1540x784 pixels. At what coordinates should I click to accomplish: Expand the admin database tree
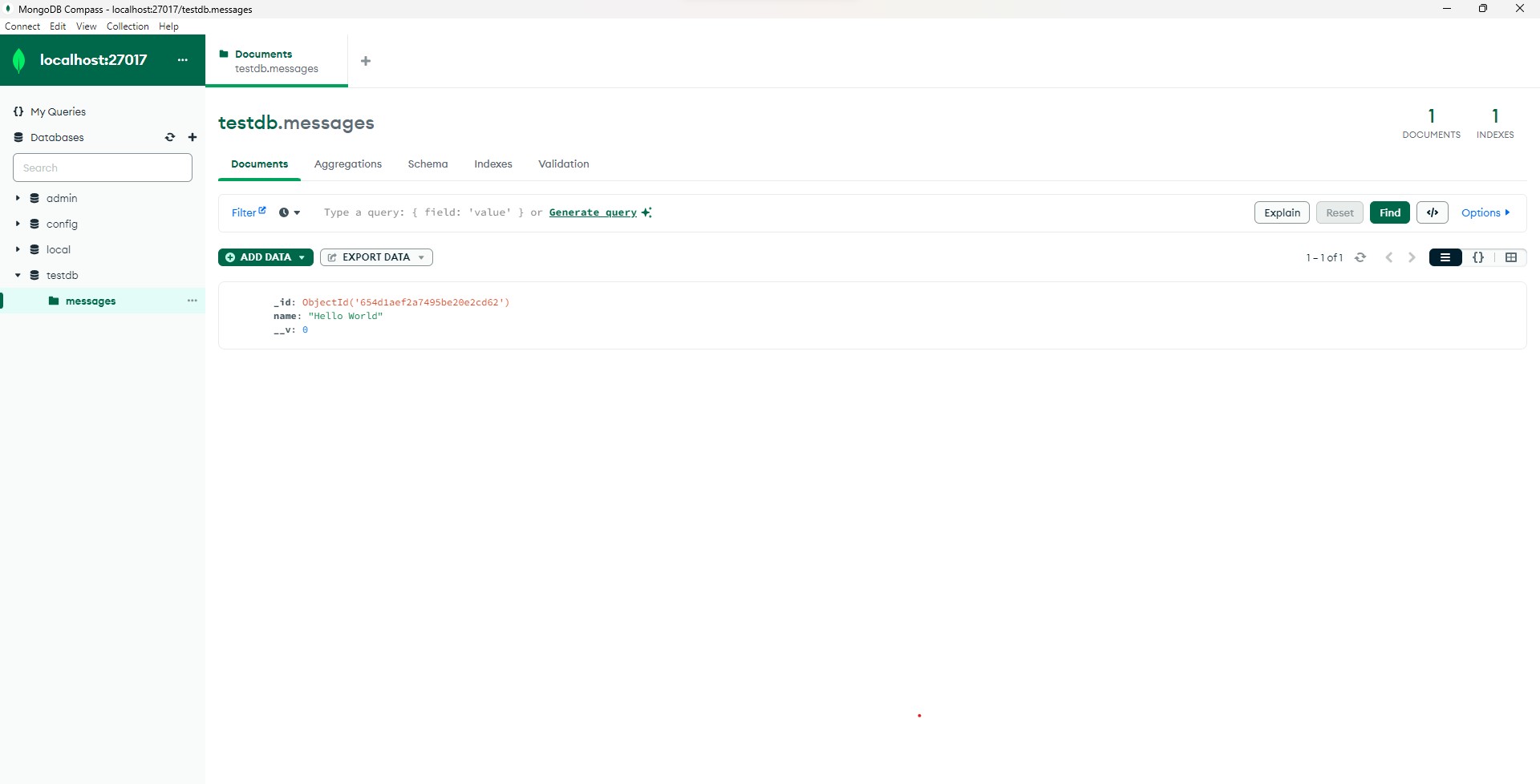point(18,198)
